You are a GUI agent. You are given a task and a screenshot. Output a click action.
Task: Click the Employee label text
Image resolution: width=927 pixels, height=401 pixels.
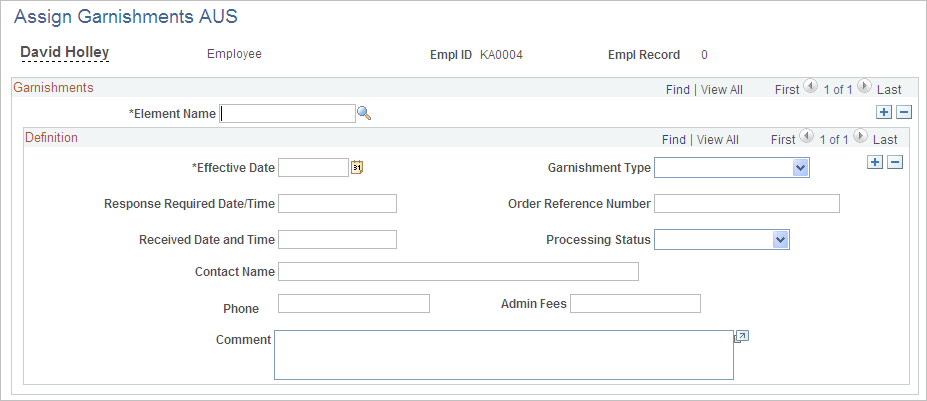coord(234,54)
